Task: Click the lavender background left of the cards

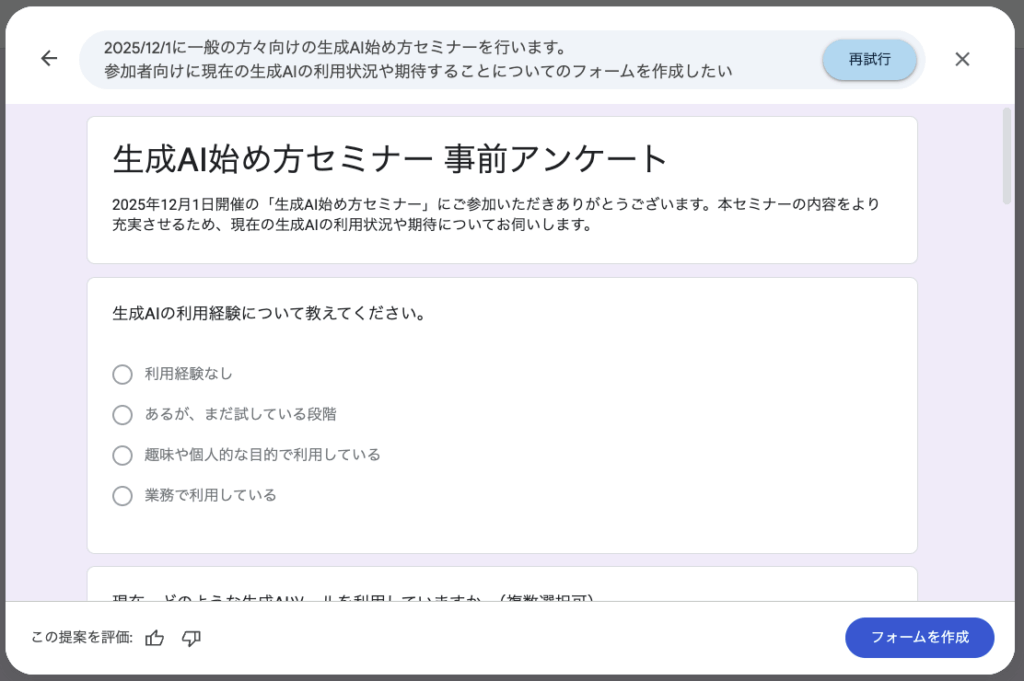Action: click(x=46, y=350)
